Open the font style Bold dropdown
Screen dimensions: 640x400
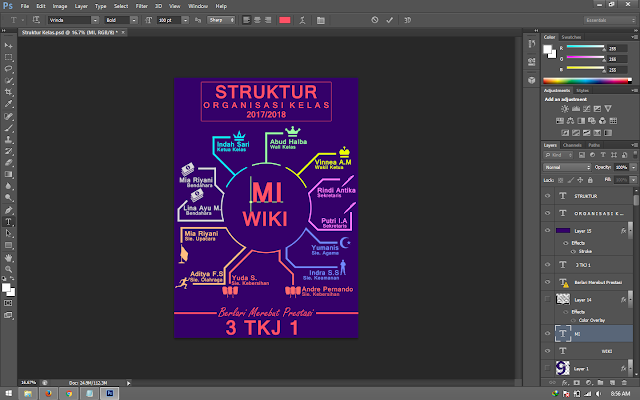(x=136, y=18)
